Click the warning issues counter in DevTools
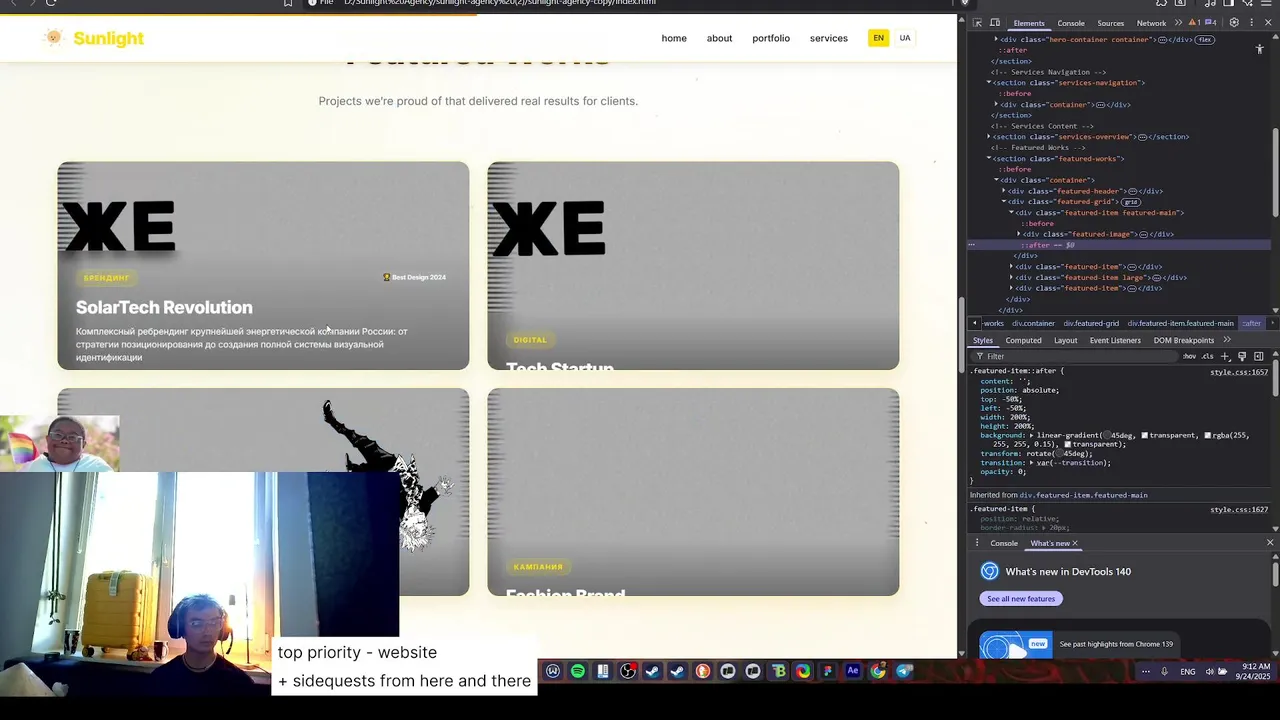The width and height of the screenshot is (1280, 720). tap(1193, 23)
